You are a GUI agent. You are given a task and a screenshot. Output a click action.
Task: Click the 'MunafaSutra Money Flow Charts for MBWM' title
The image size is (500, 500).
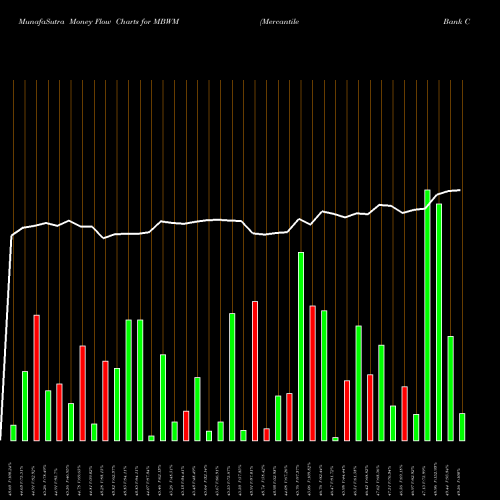click(x=99, y=22)
